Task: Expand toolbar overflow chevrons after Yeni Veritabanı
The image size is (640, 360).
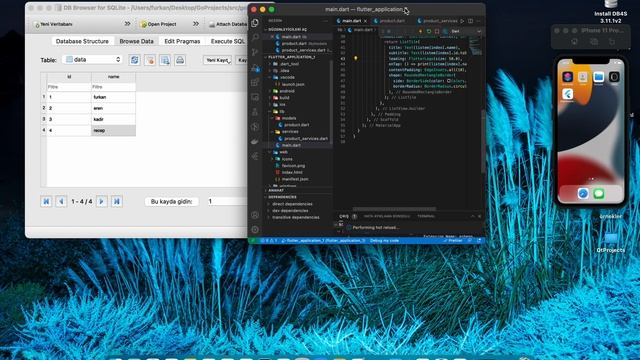Action: 127,24
